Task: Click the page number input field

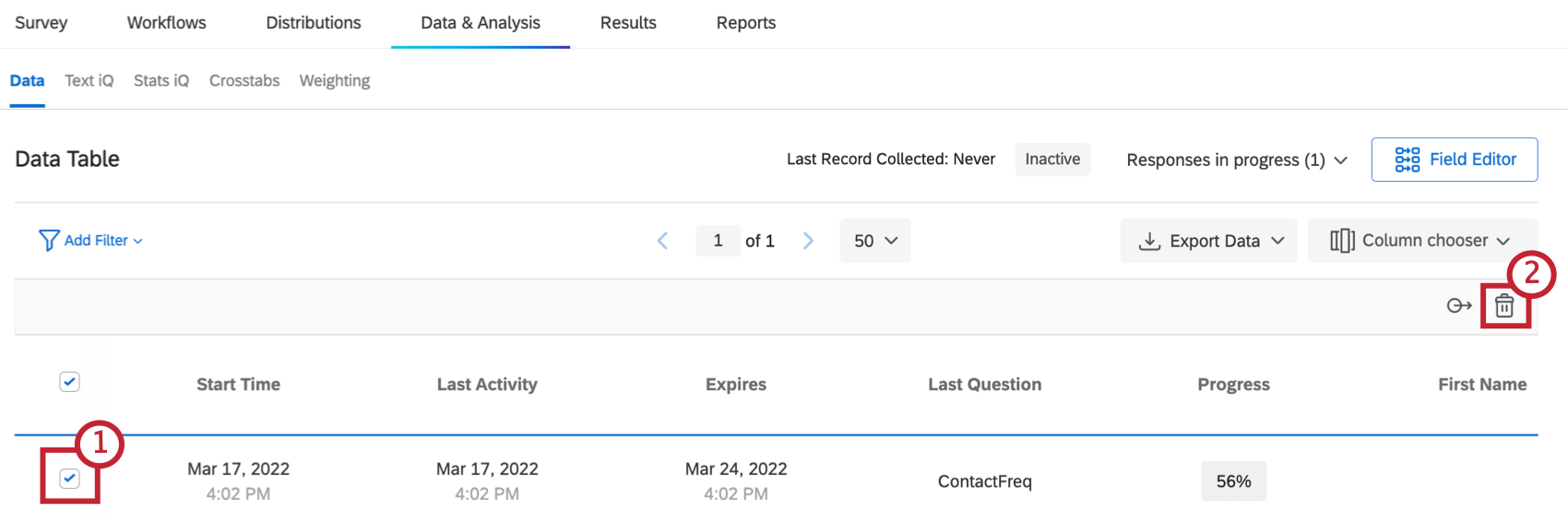Action: 718,241
